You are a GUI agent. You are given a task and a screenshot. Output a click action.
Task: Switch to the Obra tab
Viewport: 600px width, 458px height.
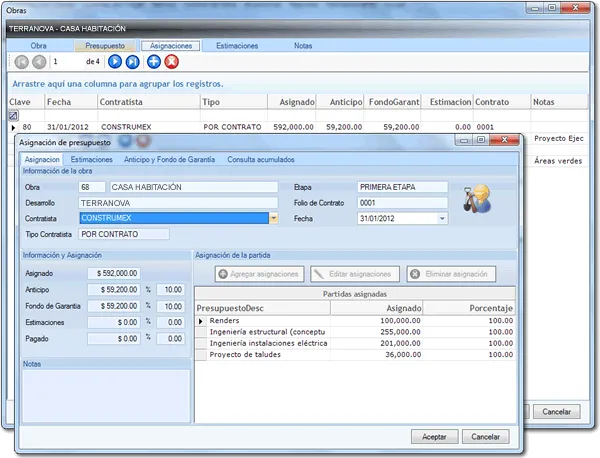click(38, 46)
